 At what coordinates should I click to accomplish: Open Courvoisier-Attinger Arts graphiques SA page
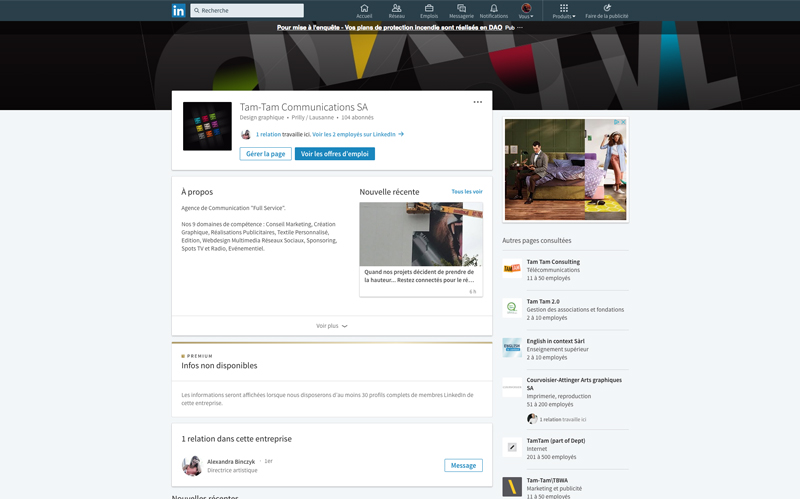[574, 384]
